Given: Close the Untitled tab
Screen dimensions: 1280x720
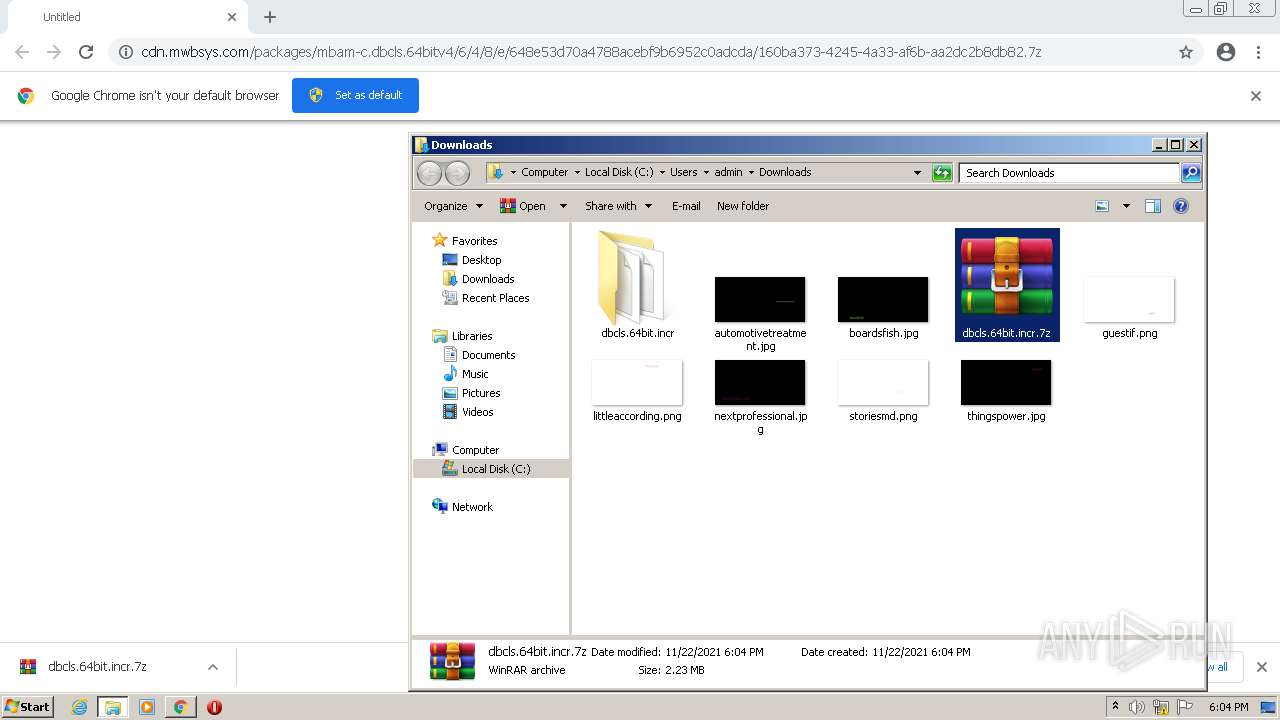Looking at the screenshot, I should (x=232, y=17).
